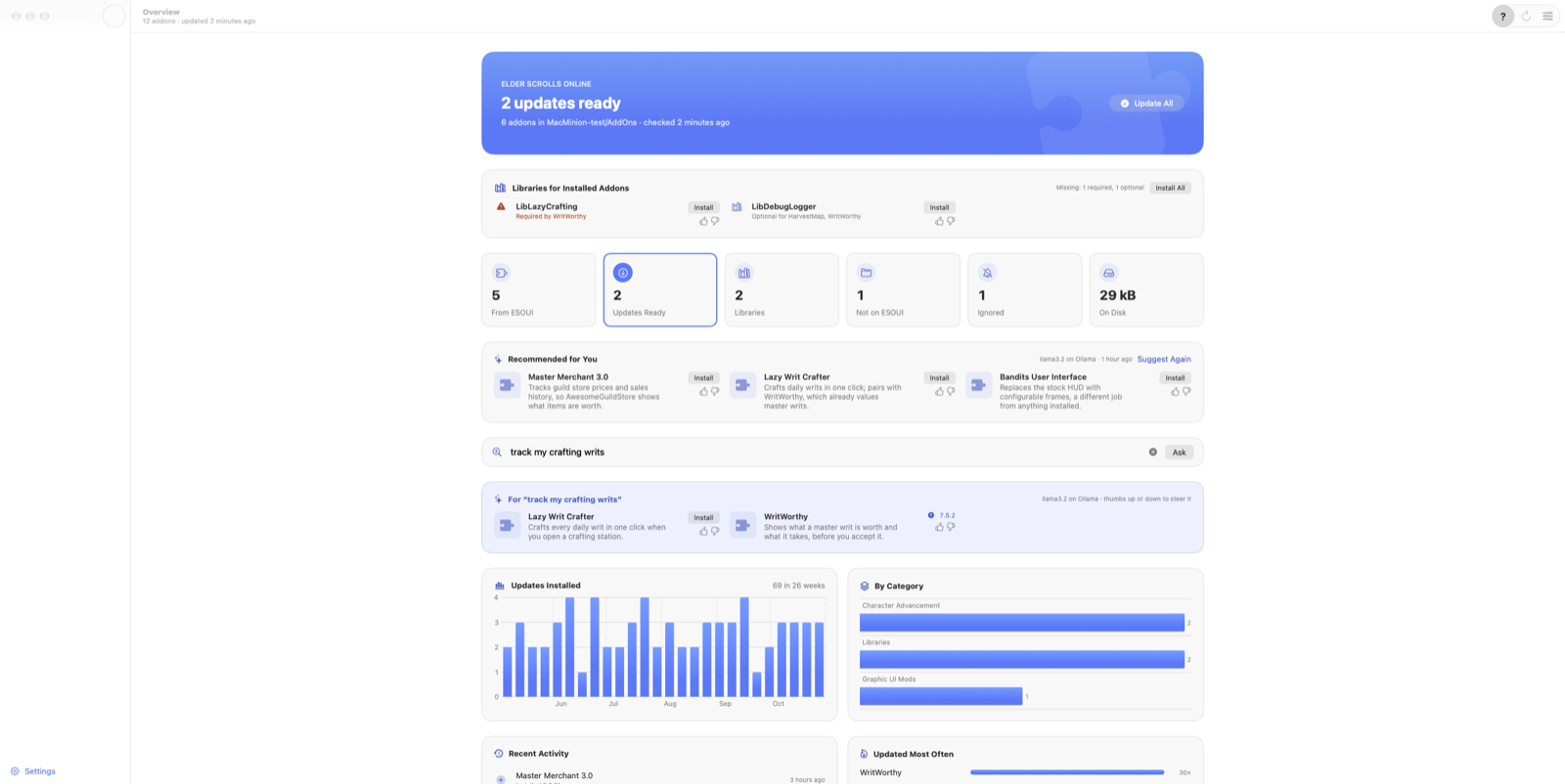Click the Bandits User Interface puzzle icon
This screenshot has height=784, width=1565.
[978, 385]
